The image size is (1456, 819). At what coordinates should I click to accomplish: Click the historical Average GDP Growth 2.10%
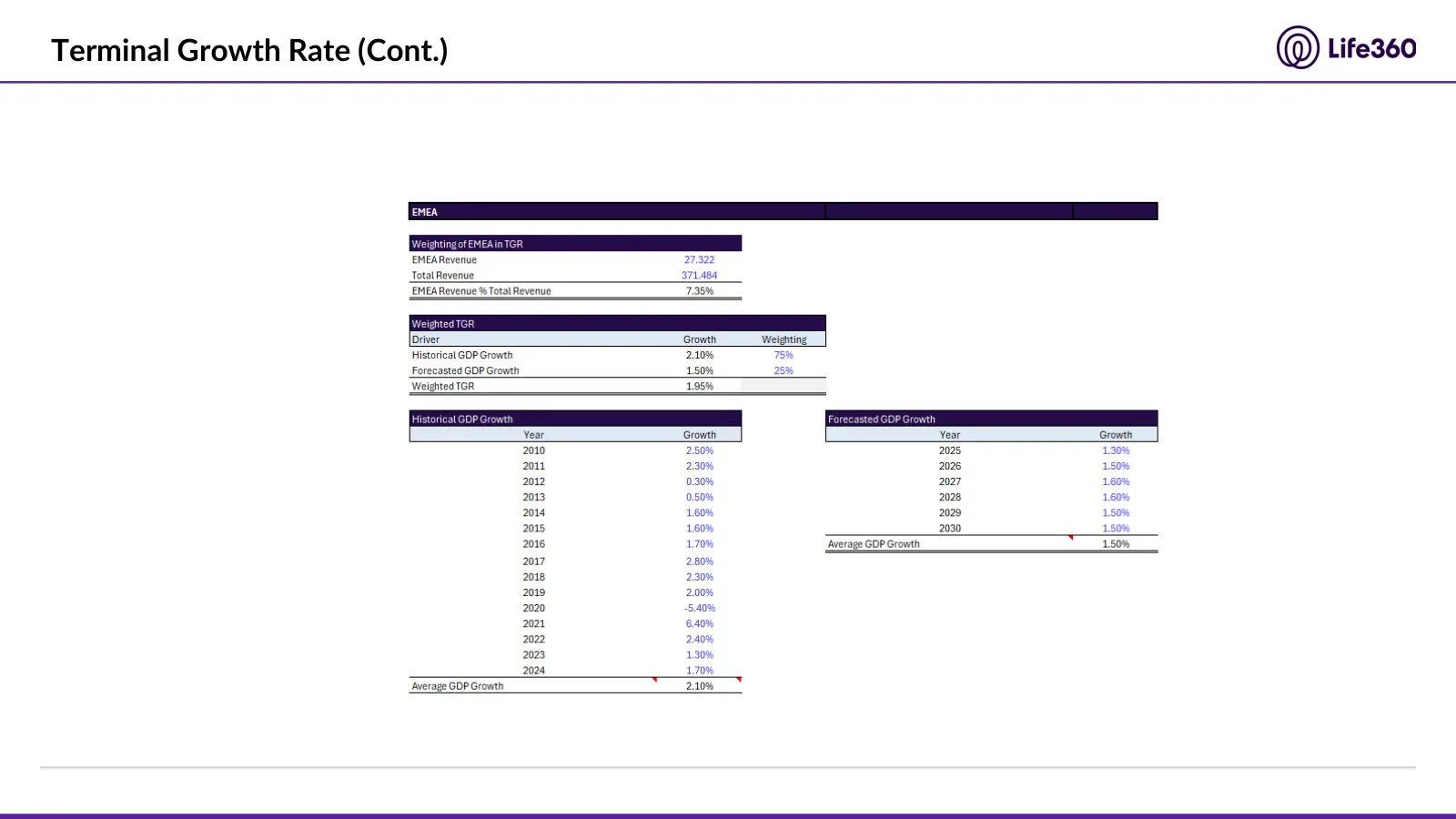click(700, 686)
